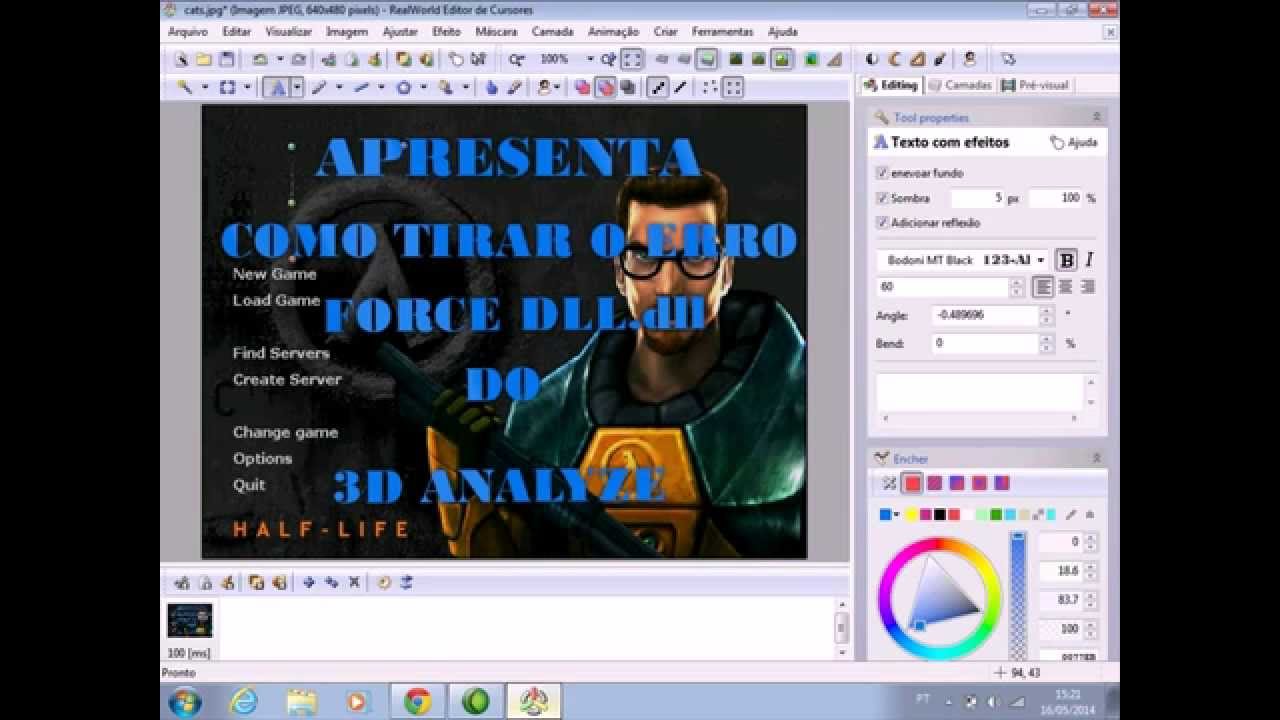Click the Angle input field
Screen dimensions: 1280x720
pyautogui.click(x=985, y=315)
